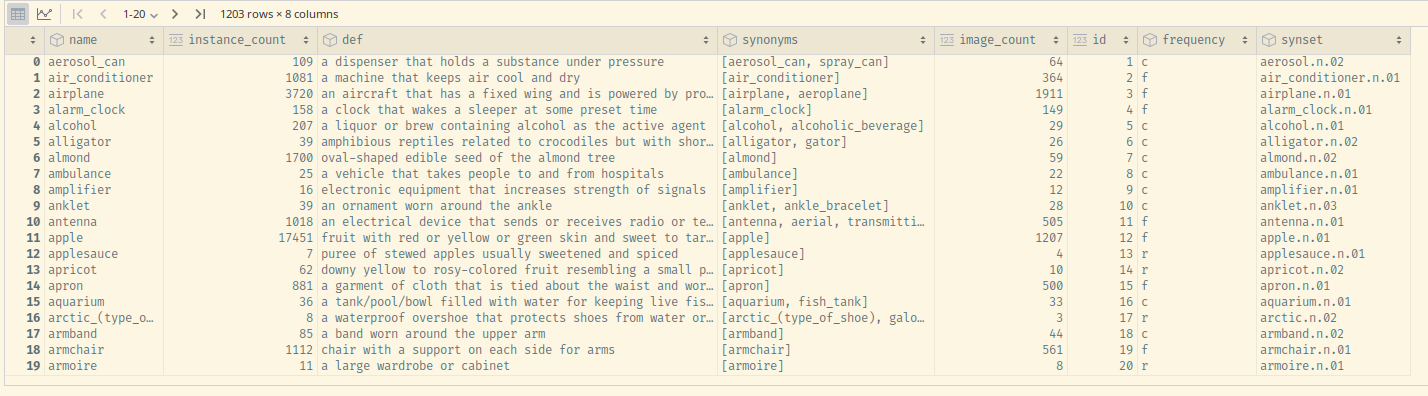This screenshot has width=1428, height=396.
Task: Select the frequency column header
Action: point(1197,40)
